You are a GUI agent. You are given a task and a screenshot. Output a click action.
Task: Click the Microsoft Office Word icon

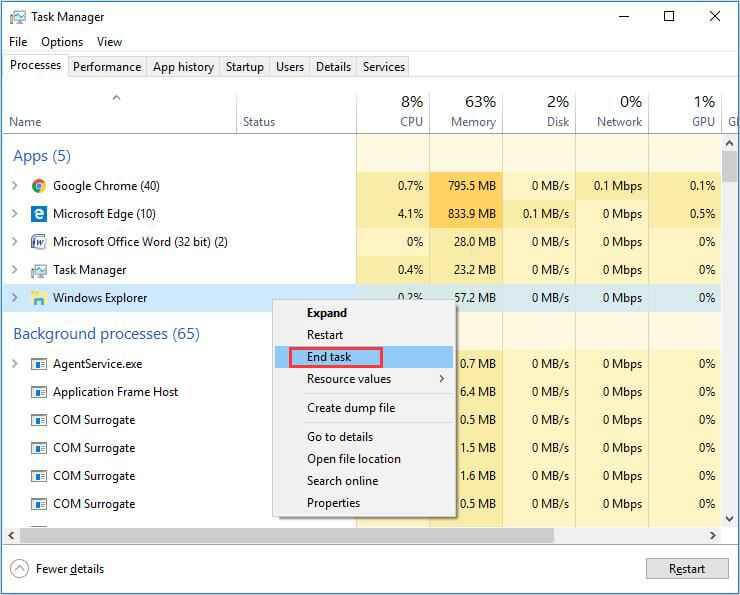pos(39,242)
